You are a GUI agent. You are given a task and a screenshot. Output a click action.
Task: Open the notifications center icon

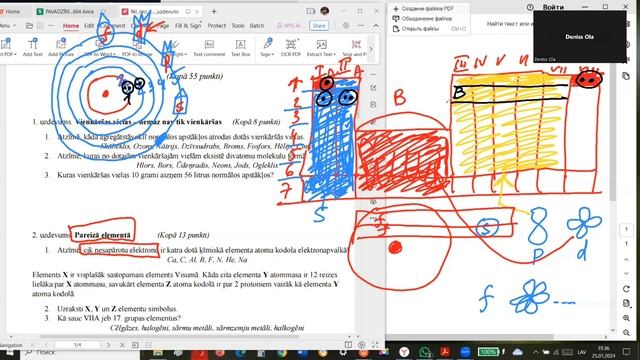coord(627,352)
